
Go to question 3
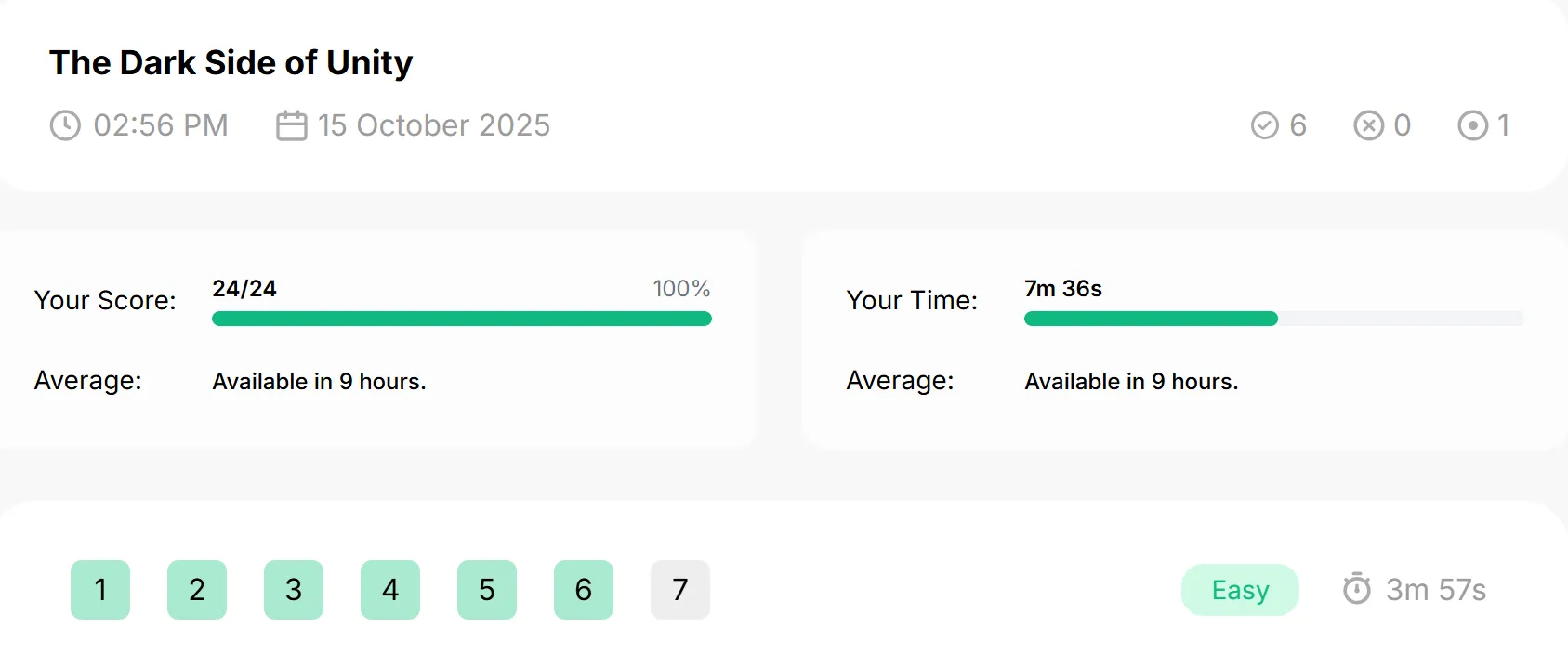click(x=294, y=590)
